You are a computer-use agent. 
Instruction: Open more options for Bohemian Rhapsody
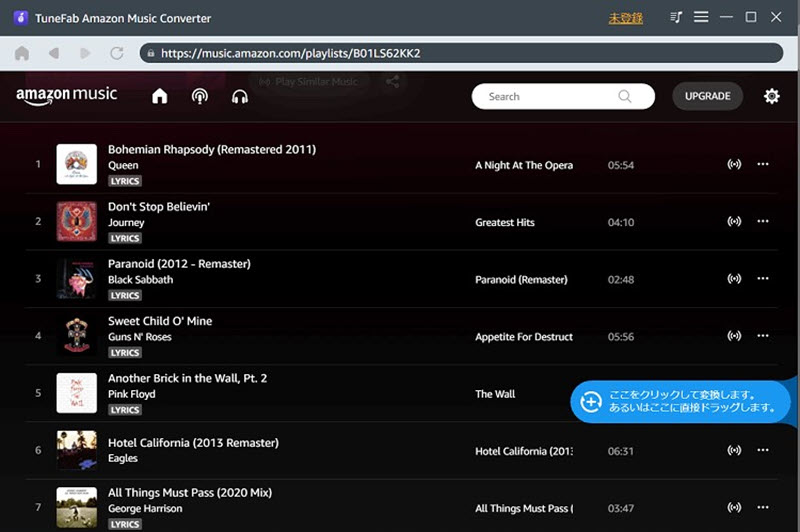(763, 164)
